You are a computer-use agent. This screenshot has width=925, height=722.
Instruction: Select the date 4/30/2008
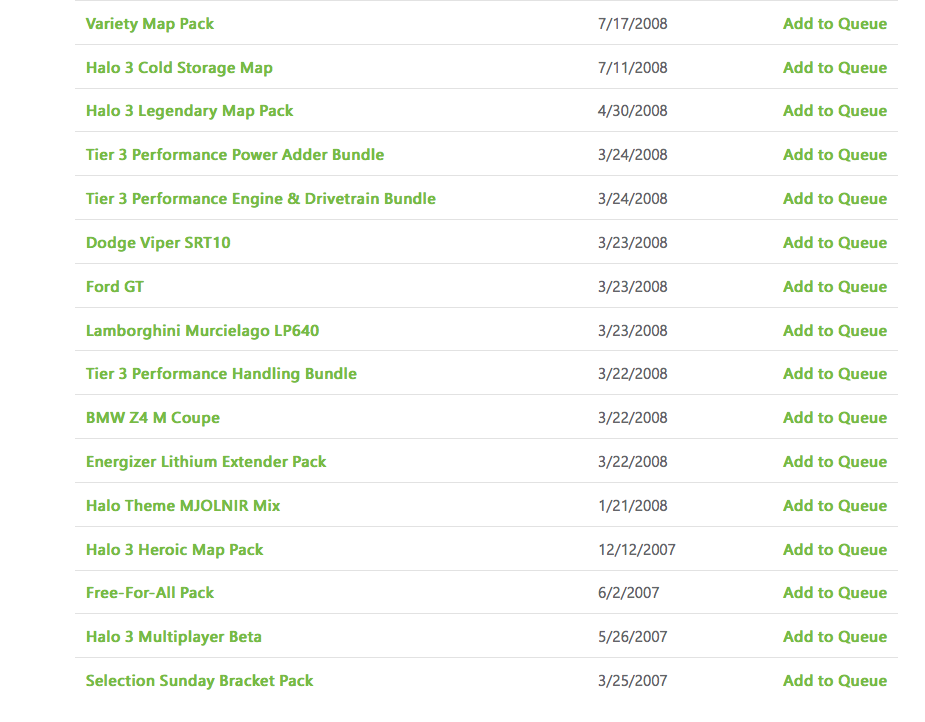point(632,111)
